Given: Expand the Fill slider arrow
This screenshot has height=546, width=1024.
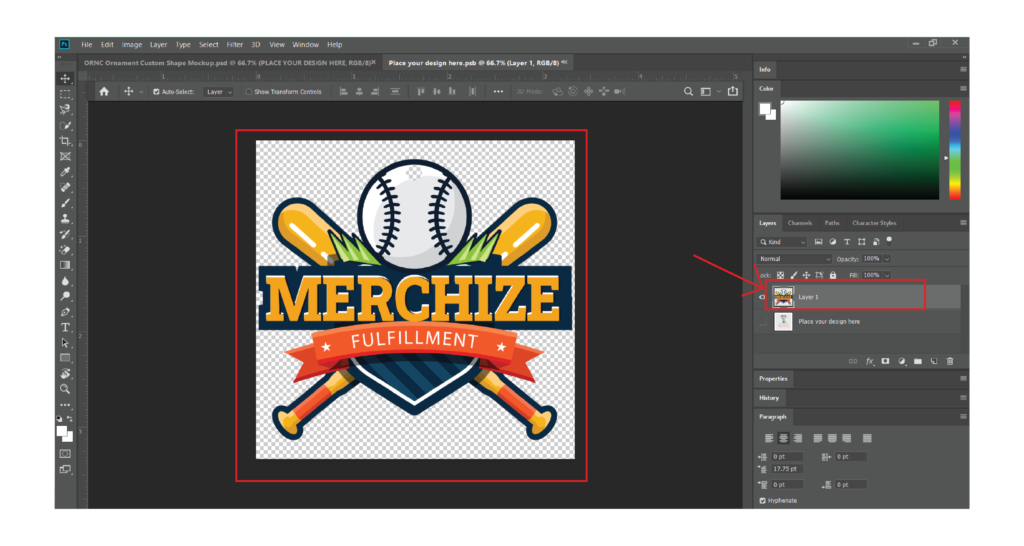Looking at the screenshot, I should click(x=887, y=276).
